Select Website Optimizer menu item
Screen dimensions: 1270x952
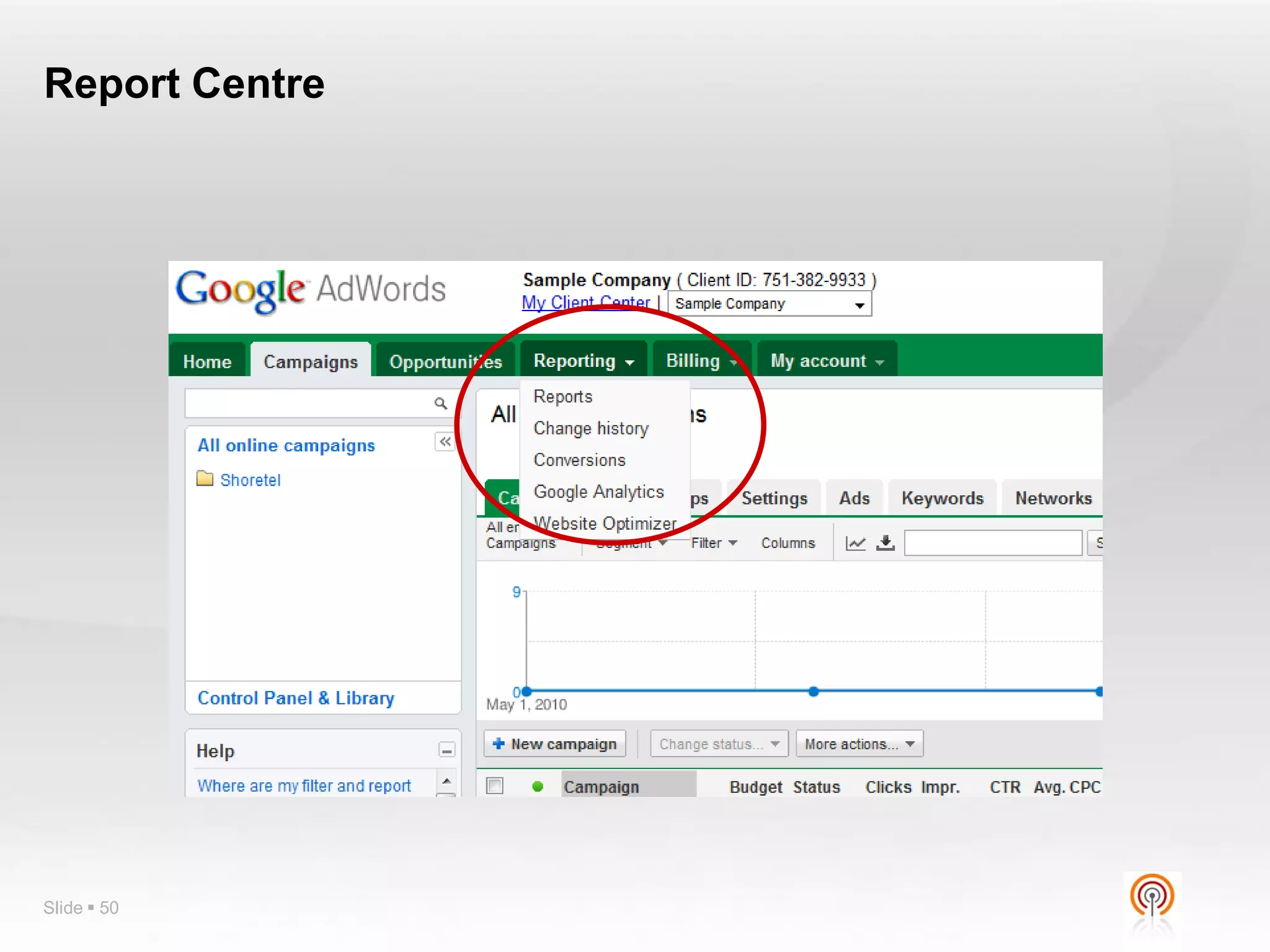pos(605,523)
